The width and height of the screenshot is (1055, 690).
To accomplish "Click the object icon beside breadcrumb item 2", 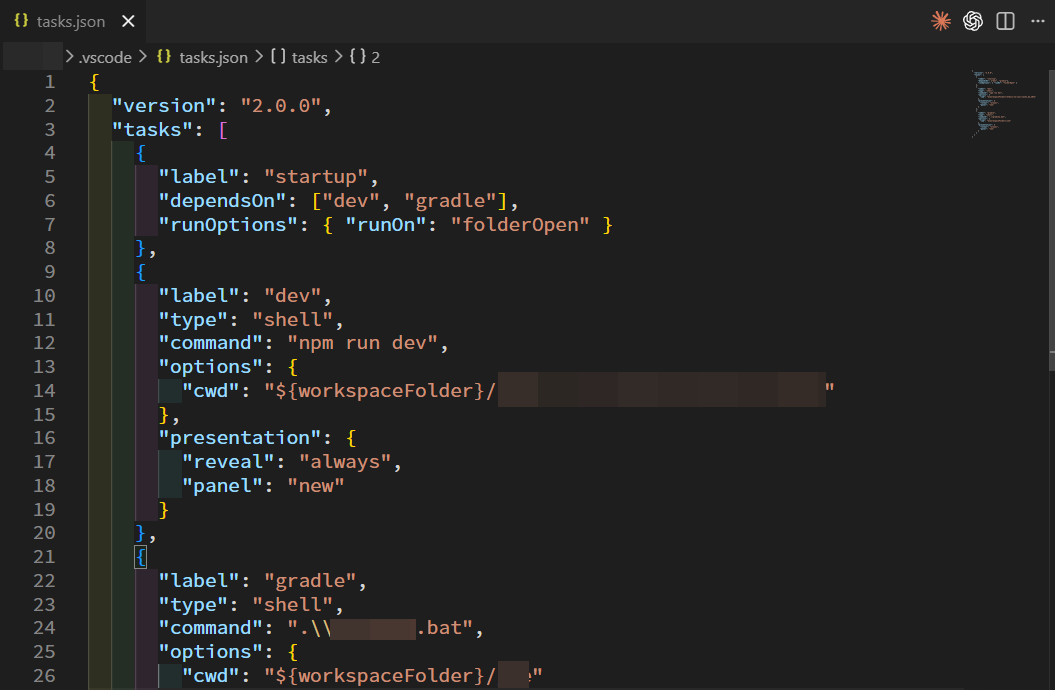I will [x=357, y=57].
